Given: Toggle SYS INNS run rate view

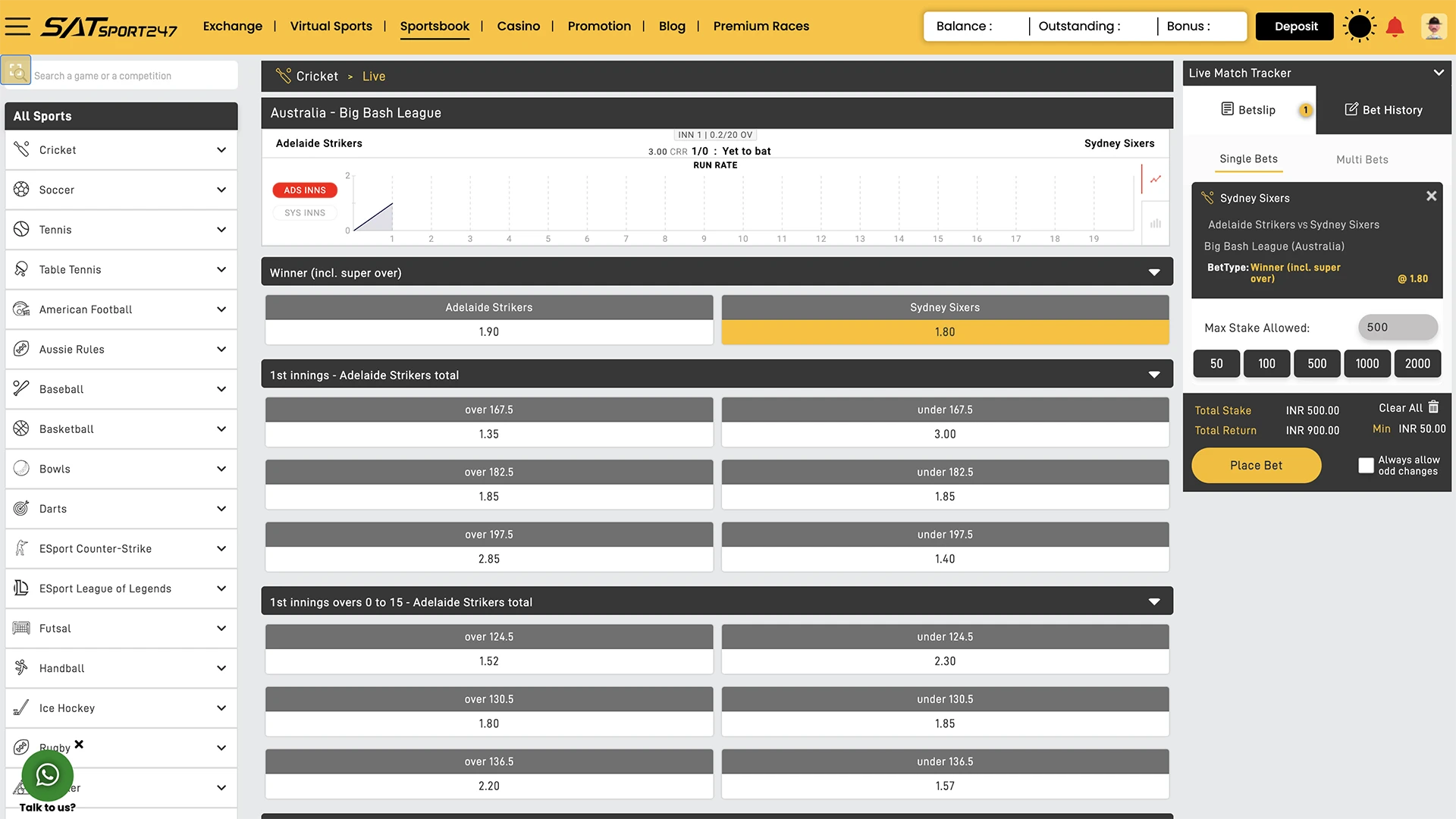Looking at the screenshot, I should click(305, 213).
